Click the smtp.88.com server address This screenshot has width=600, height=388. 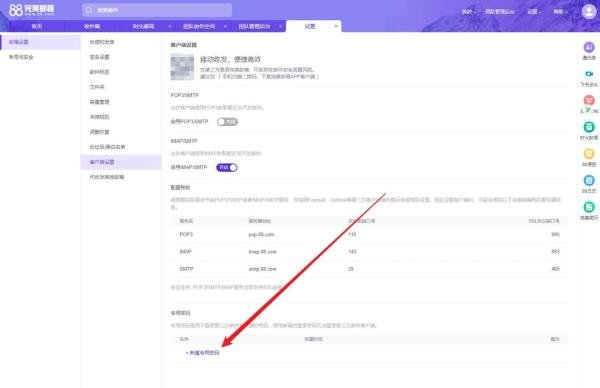coord(262,269)
